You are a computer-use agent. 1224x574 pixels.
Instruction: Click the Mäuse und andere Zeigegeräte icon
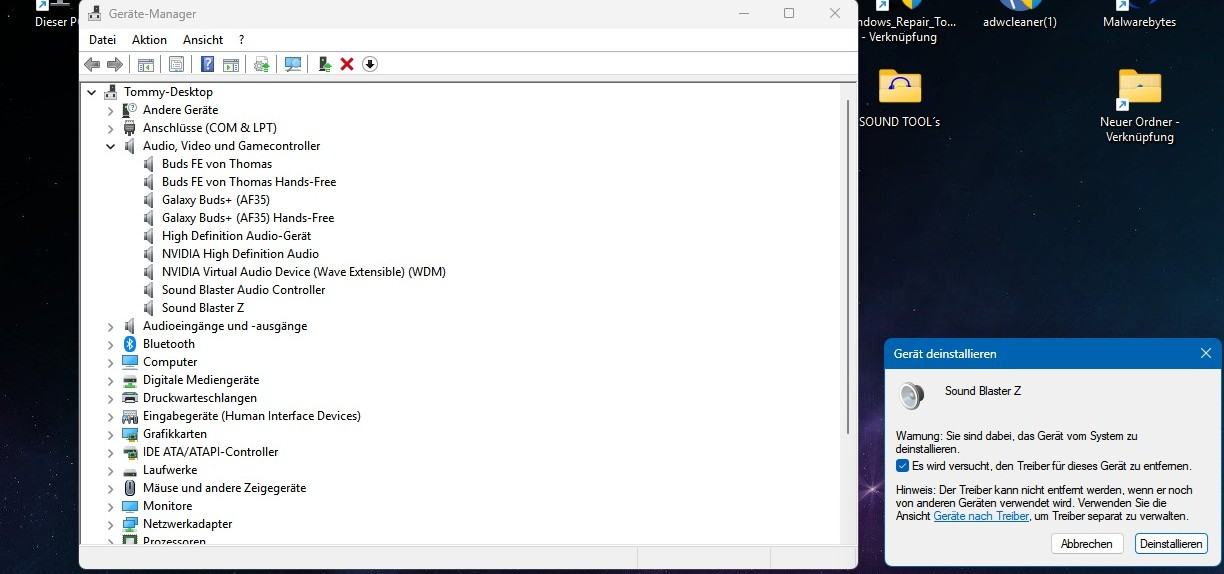click(x=130, y=488)
